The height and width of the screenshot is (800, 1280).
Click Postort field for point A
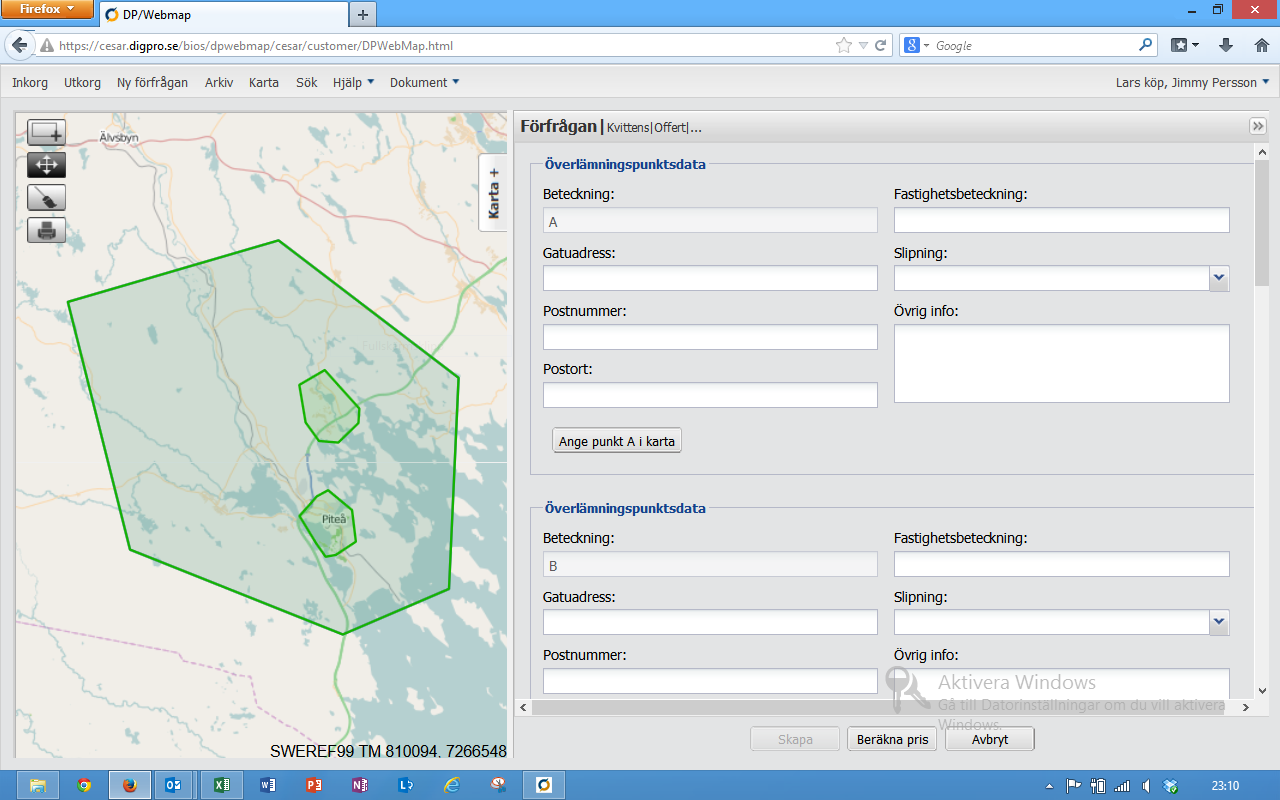pyautogui.click(x=710, y=395)
